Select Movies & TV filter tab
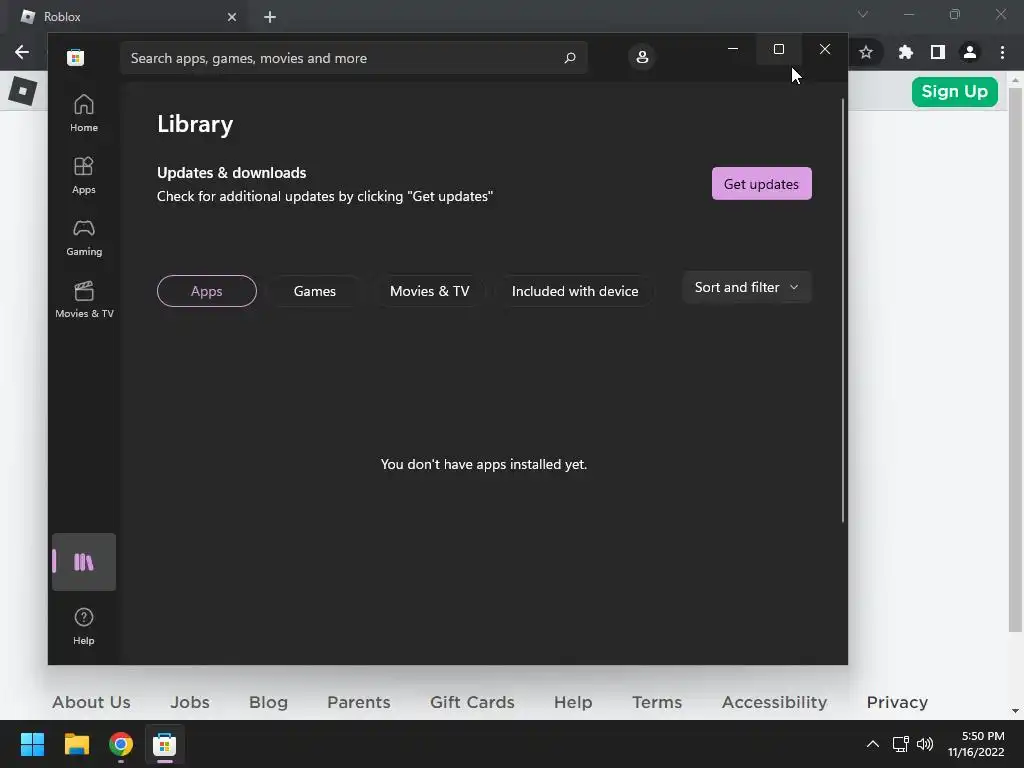This screenshot has width=1024, height=768. coord(429,291)
